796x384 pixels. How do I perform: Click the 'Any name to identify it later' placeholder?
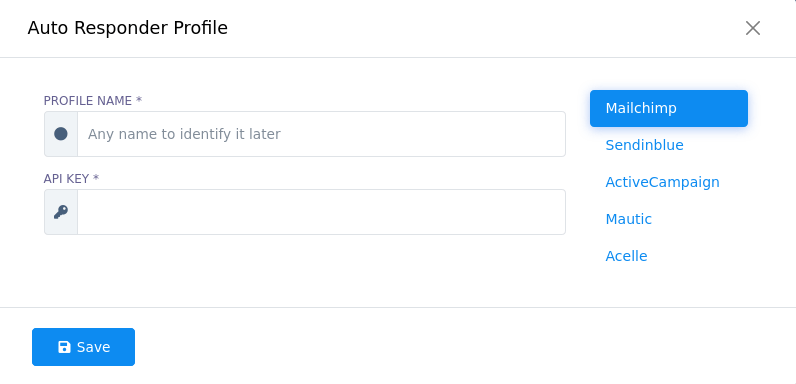point(184,134)
